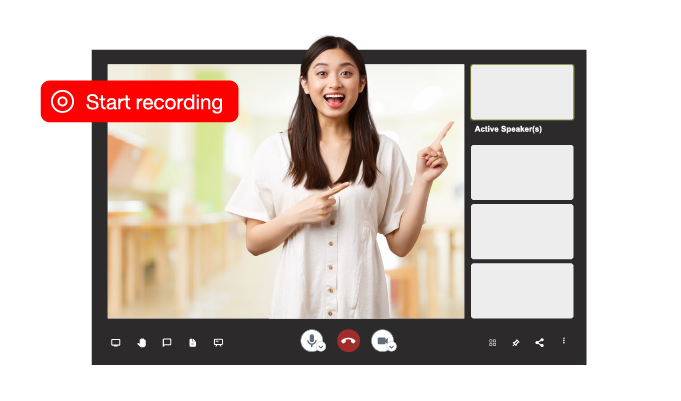Open the whiteboard presentation icon
The width and height of the screenshot is (681, 401).
218,343
